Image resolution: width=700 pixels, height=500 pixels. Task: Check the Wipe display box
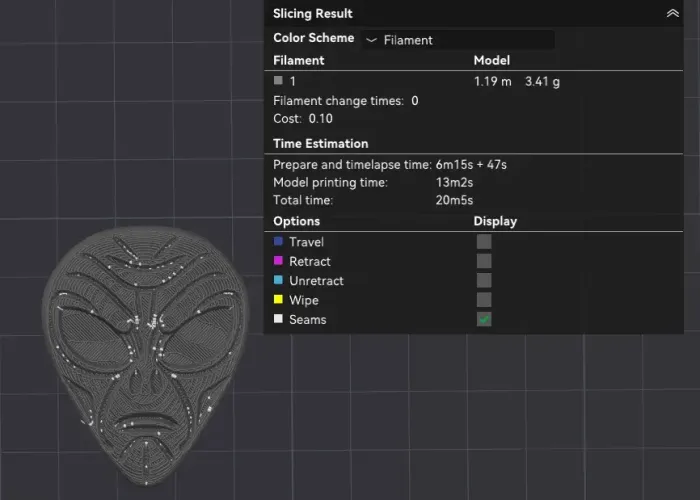tap(484, 300)
